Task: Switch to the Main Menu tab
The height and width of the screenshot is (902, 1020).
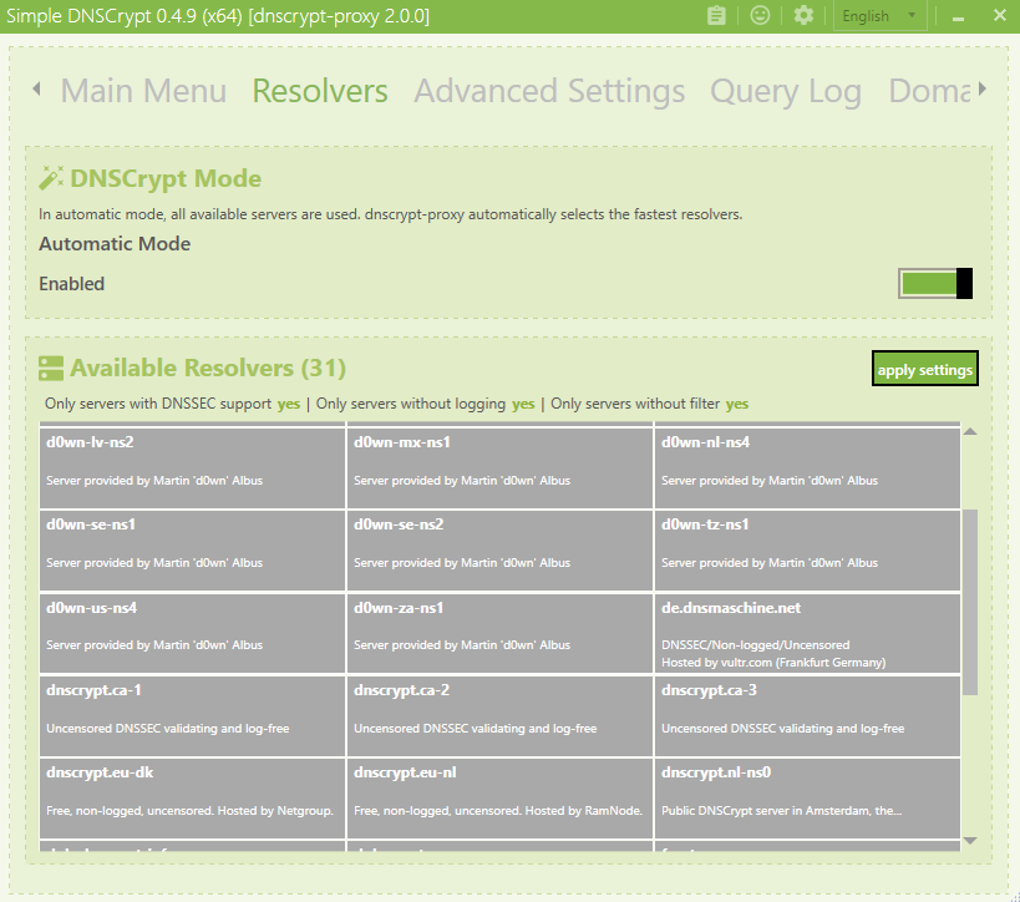Action: pos(143,90)
